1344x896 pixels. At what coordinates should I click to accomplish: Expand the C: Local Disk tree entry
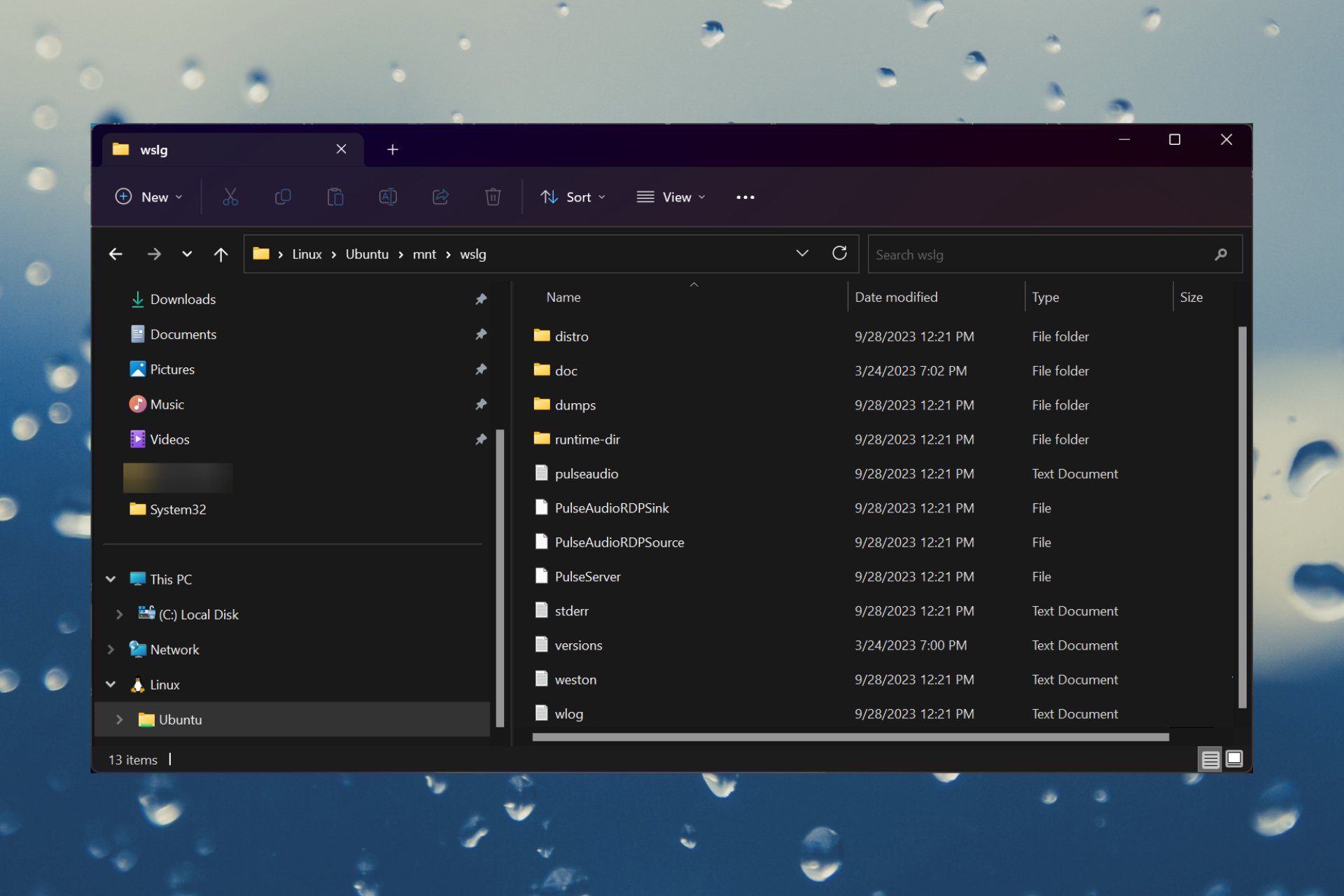(119, 614)
